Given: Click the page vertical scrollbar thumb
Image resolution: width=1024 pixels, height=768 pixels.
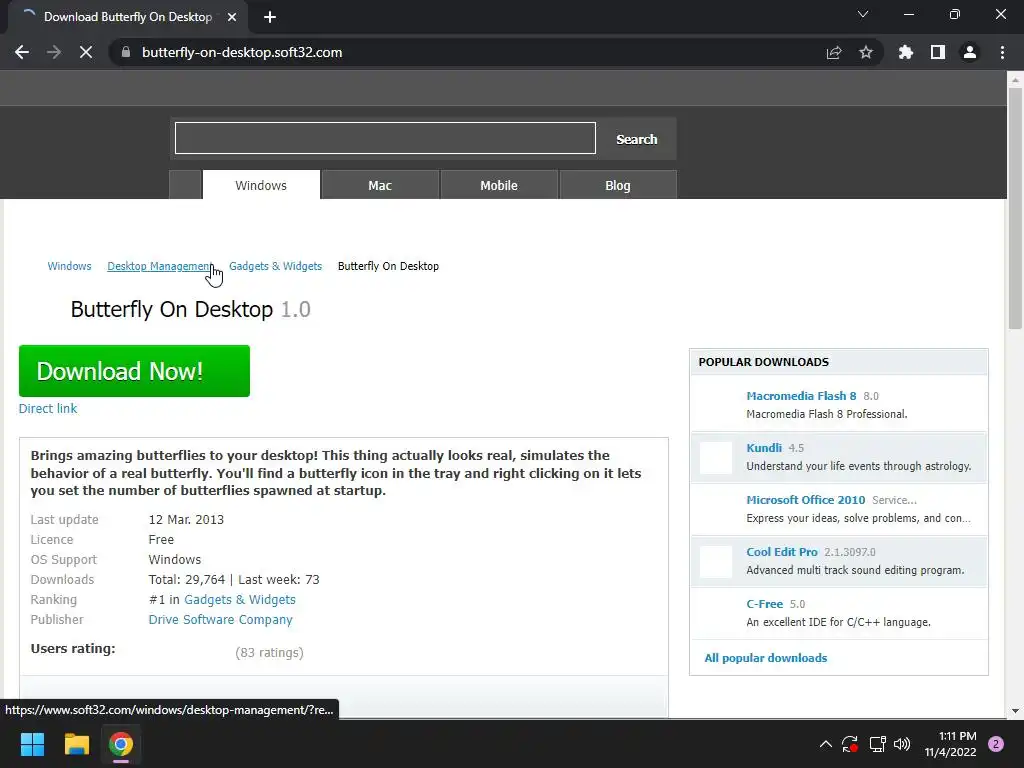Looking at the screenshot, I should [x=1015, y=209].
